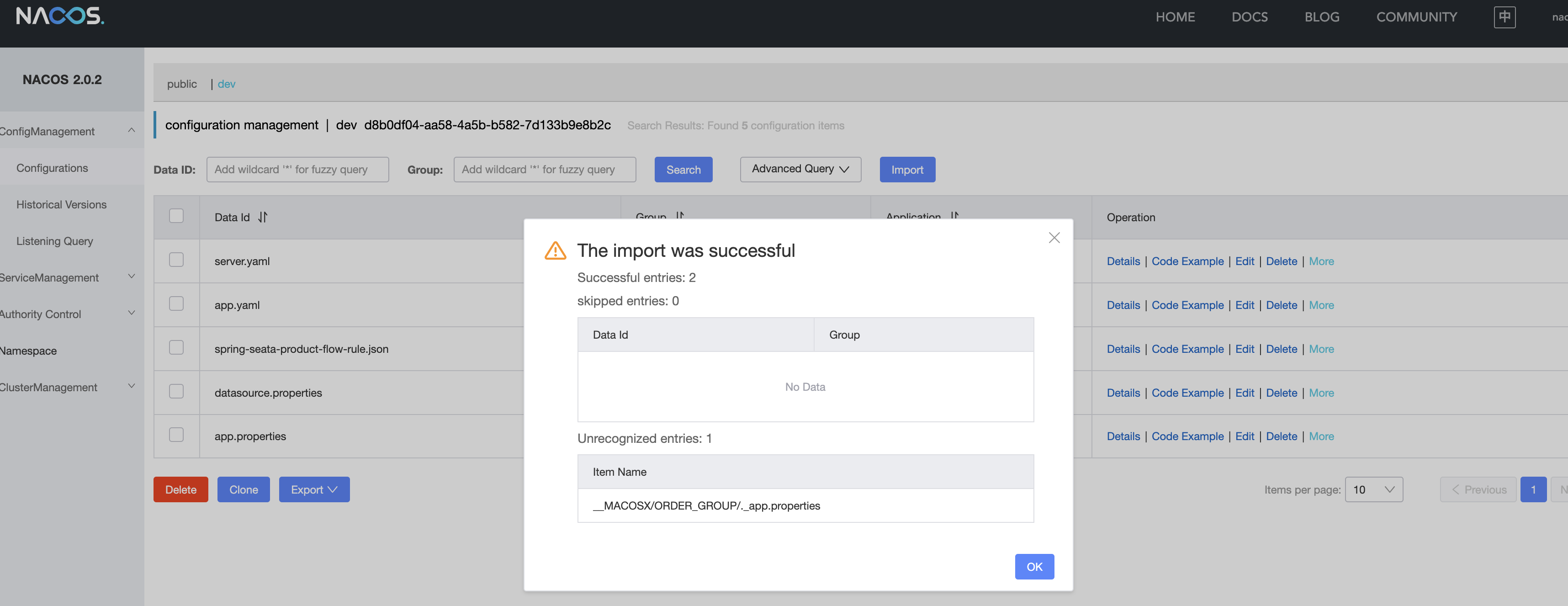Click the spring-seata-product-flow-rule.json data id
The width and height of the screenshot is (1568, 606).
tap(301, 349)
